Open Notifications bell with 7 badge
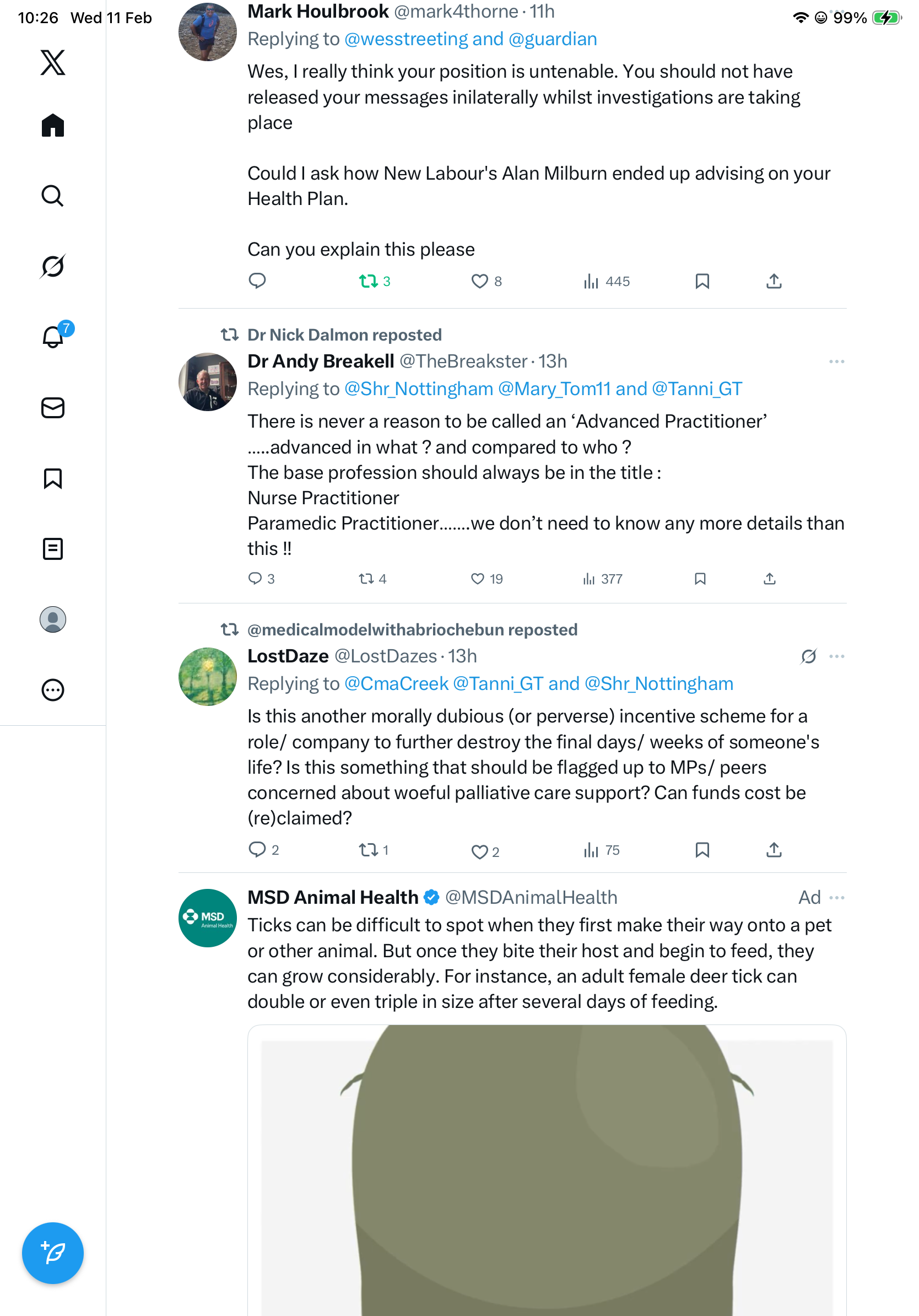Image resolution: width=919 pixels, height=1316 pixels. pos(53,337)
